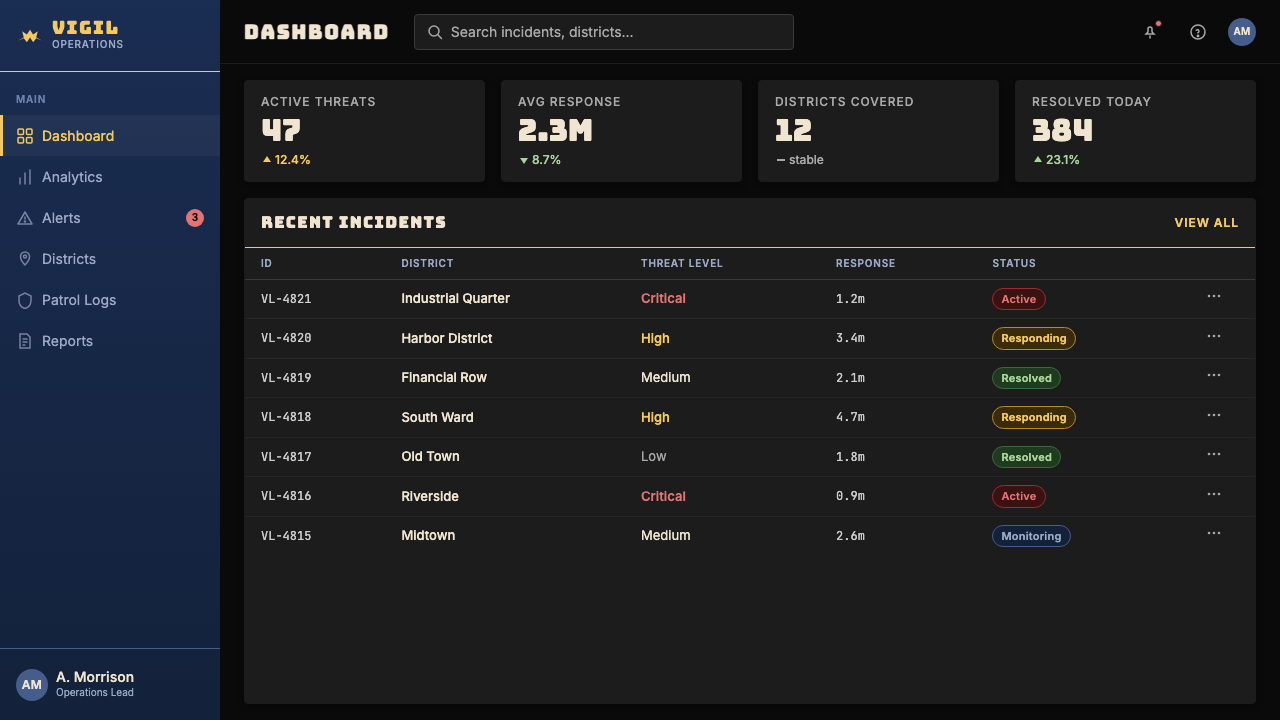The width and height of the screenshot is (1280, 720).
Task: Open Analytics section
Action: click(110, 177)
